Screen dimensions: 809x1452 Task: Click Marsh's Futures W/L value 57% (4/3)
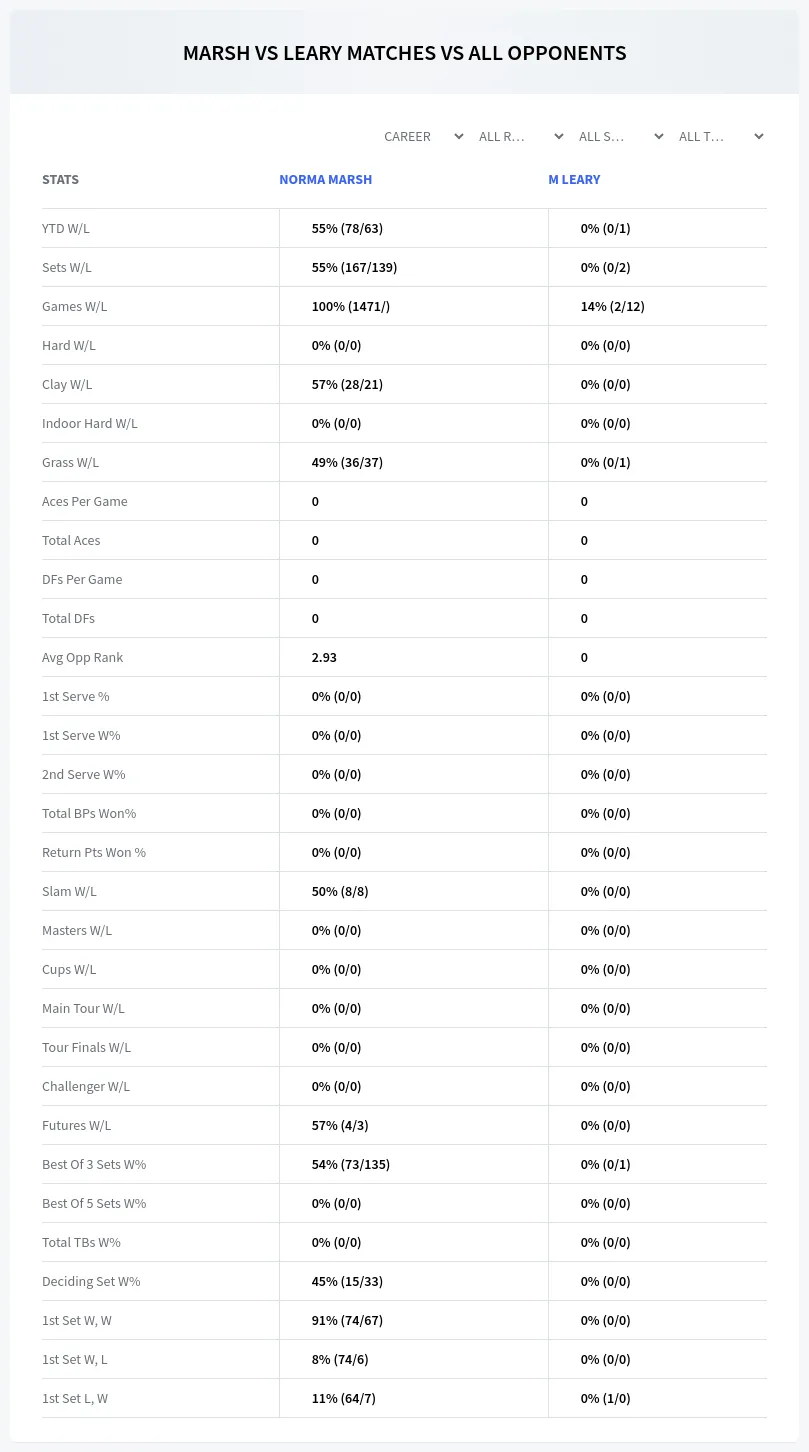tap(340, 1125)
